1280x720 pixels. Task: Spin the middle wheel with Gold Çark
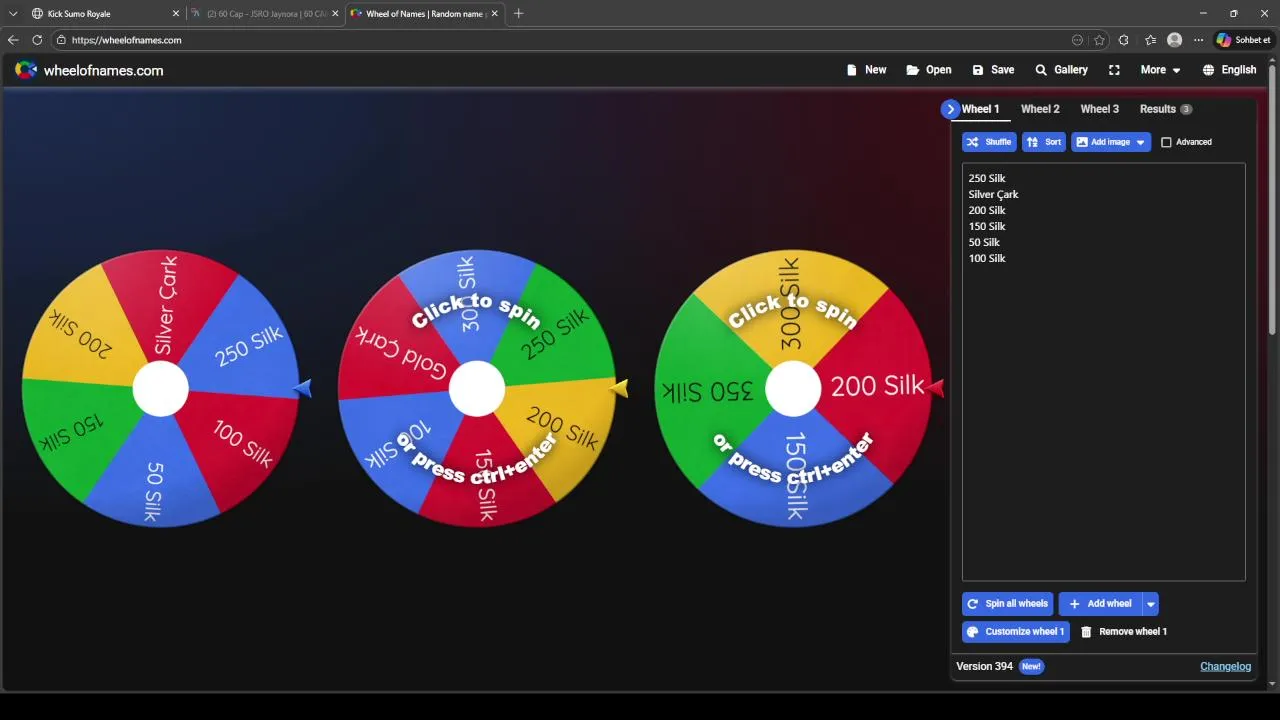477,388
